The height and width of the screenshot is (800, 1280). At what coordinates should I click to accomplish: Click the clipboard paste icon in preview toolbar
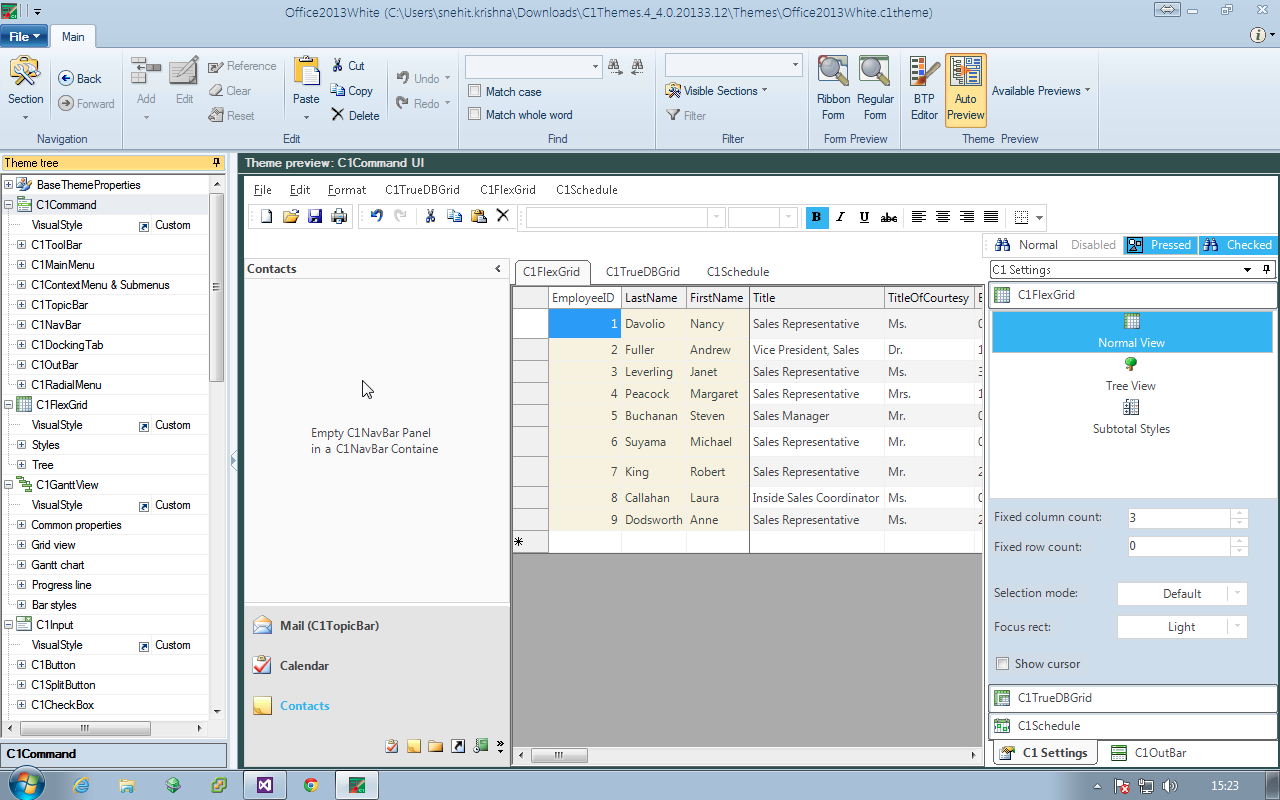click(x=479, y=216)
